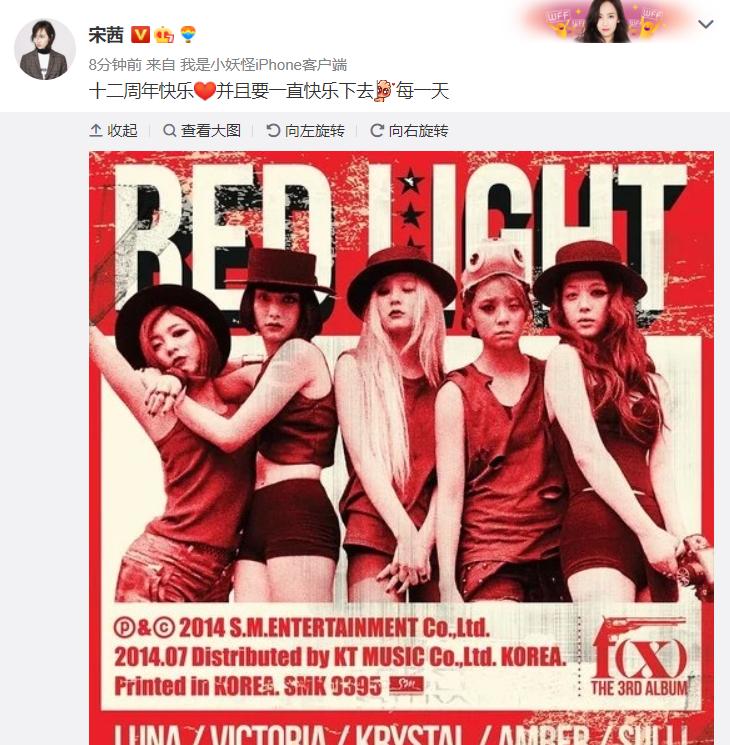
Task: Open the 我是小妖怪iPhone客户端 source link
Action: [263, 65]
